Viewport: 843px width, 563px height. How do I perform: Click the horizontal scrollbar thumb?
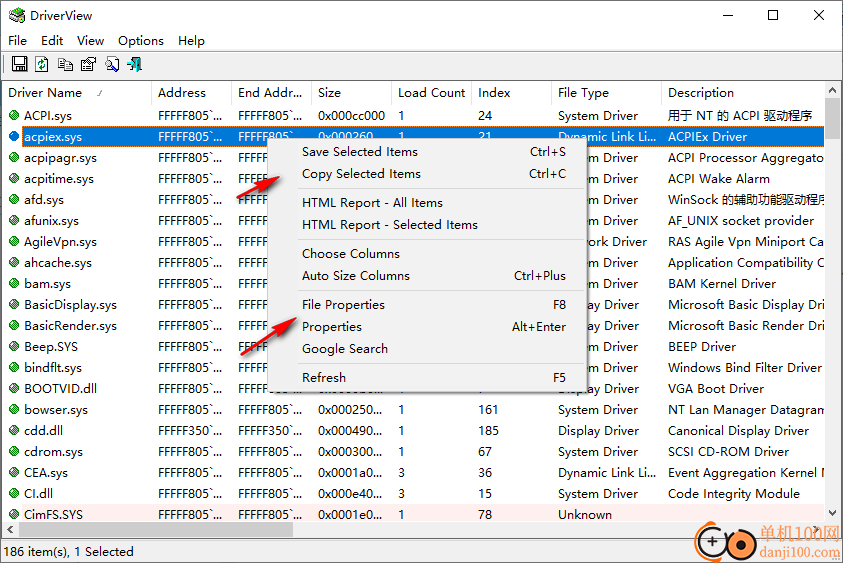click(156, 530)
